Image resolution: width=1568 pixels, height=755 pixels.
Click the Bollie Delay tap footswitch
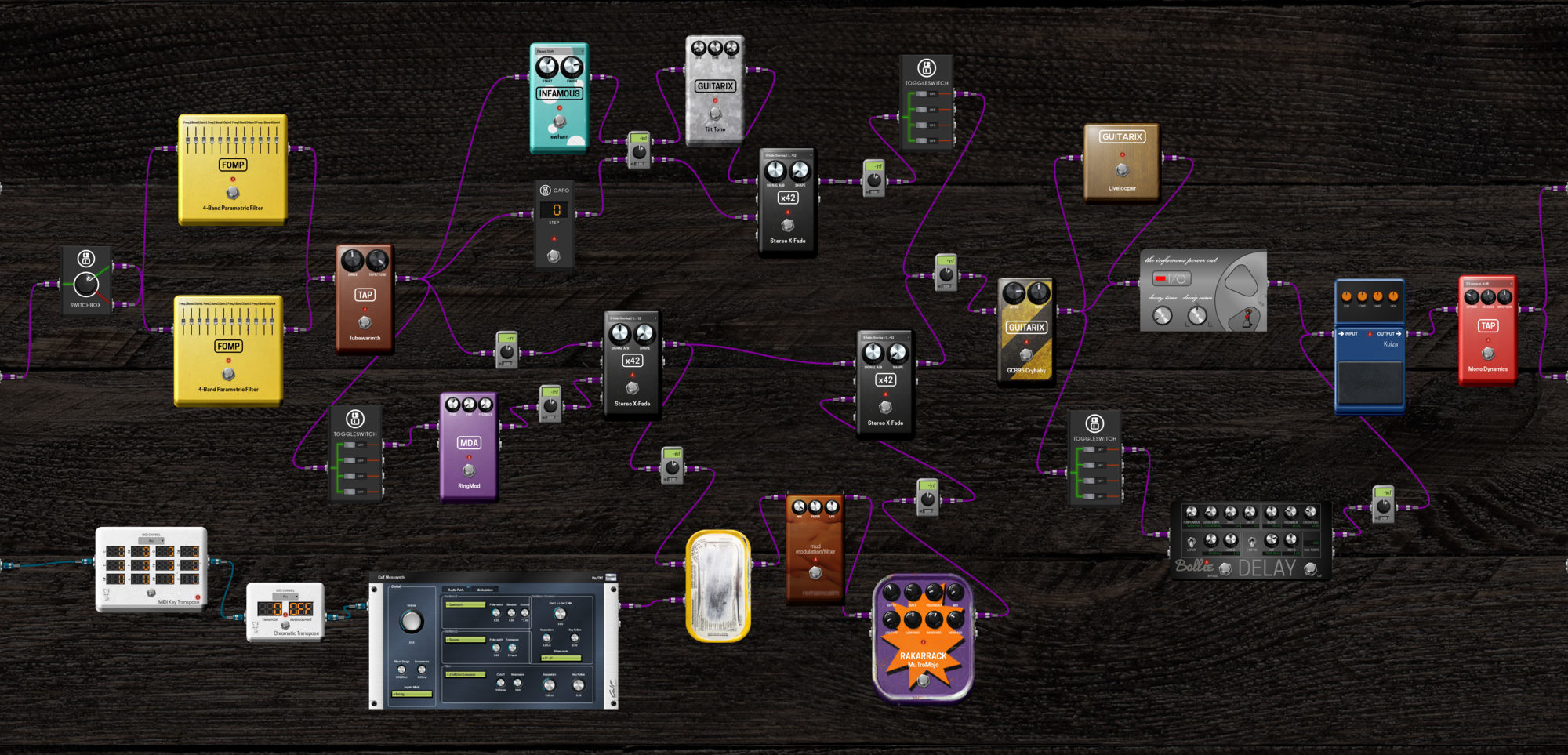1310,568
